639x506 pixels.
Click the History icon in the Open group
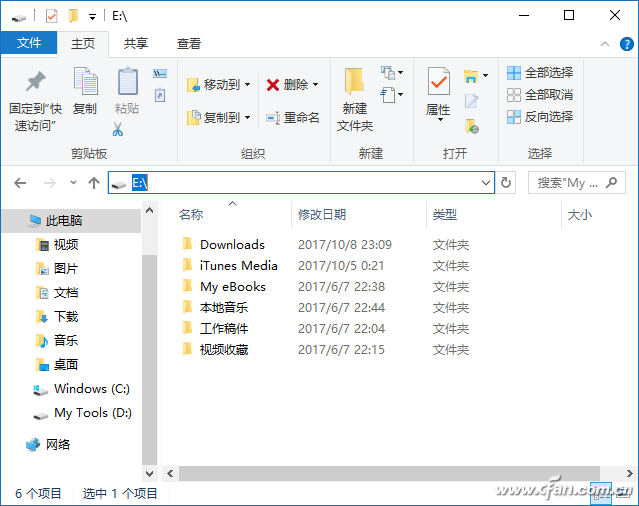[x=472, y=126]
